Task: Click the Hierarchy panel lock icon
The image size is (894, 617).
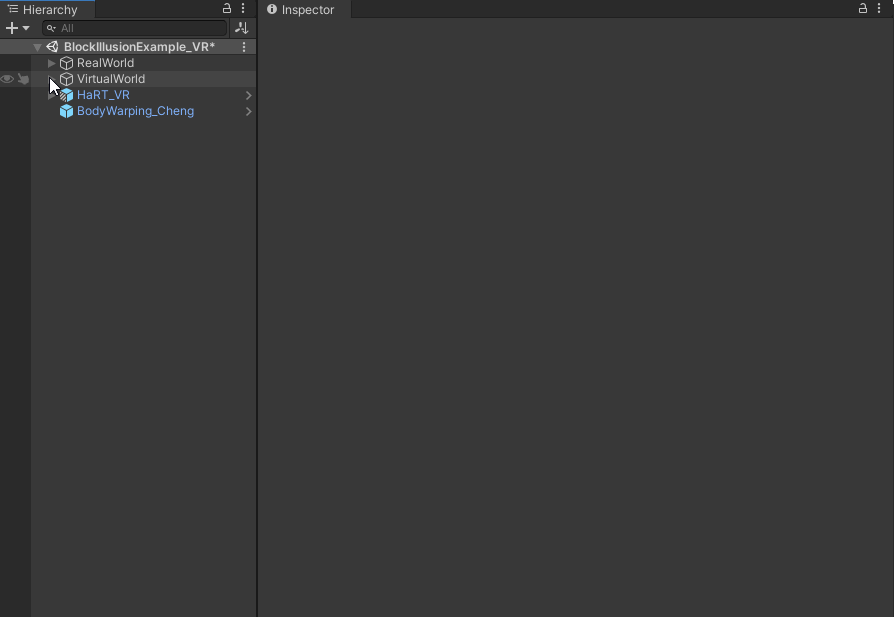Action: pyautogui.click(x=227, y=9)
